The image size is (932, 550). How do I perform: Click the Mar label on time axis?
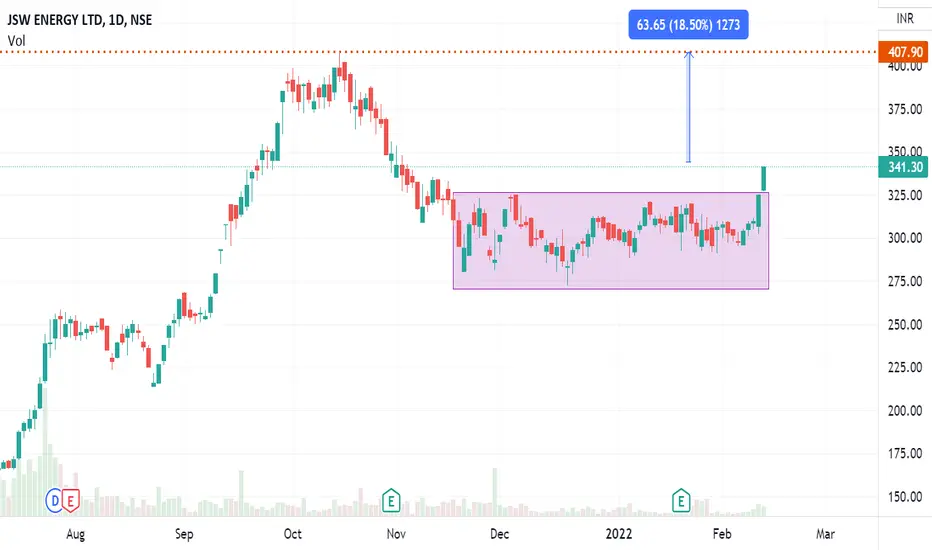[x=825, y=534]
